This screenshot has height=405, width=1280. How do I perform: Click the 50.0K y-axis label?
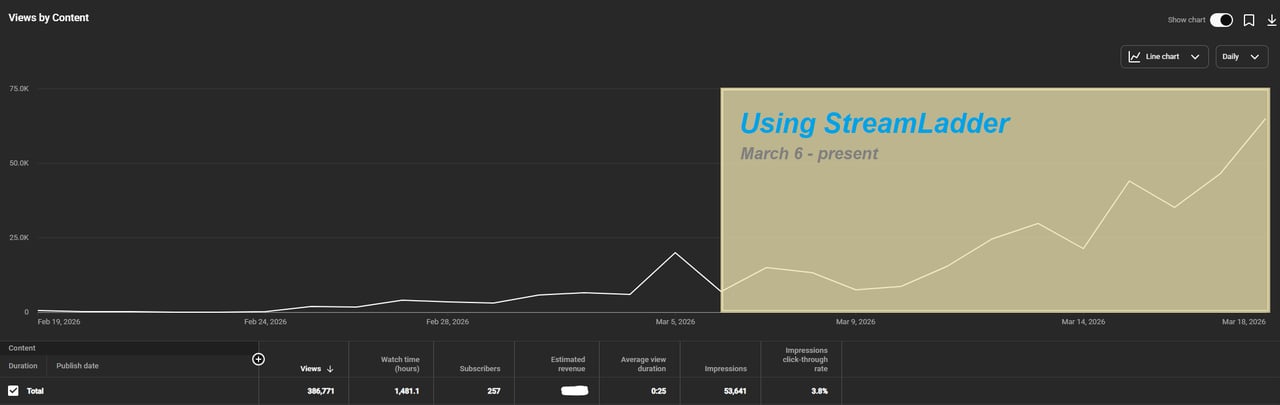pyautogui.click(x=18, y=163)
